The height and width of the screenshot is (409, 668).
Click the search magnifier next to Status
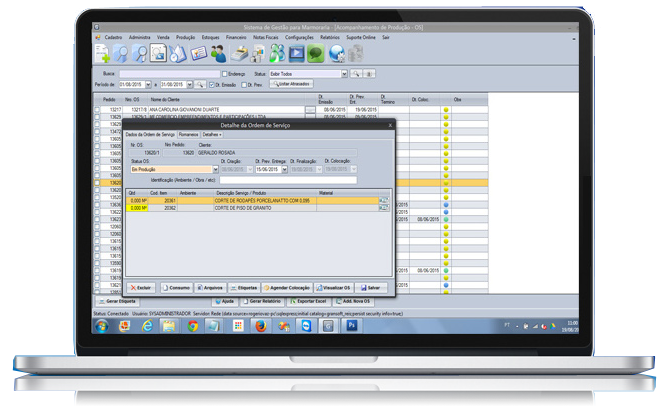point(357,74)
